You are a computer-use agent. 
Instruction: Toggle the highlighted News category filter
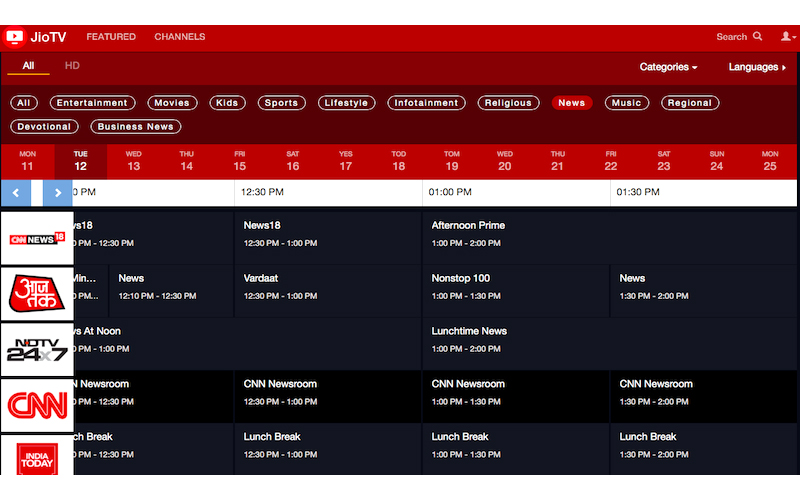(x=571, y=103)
